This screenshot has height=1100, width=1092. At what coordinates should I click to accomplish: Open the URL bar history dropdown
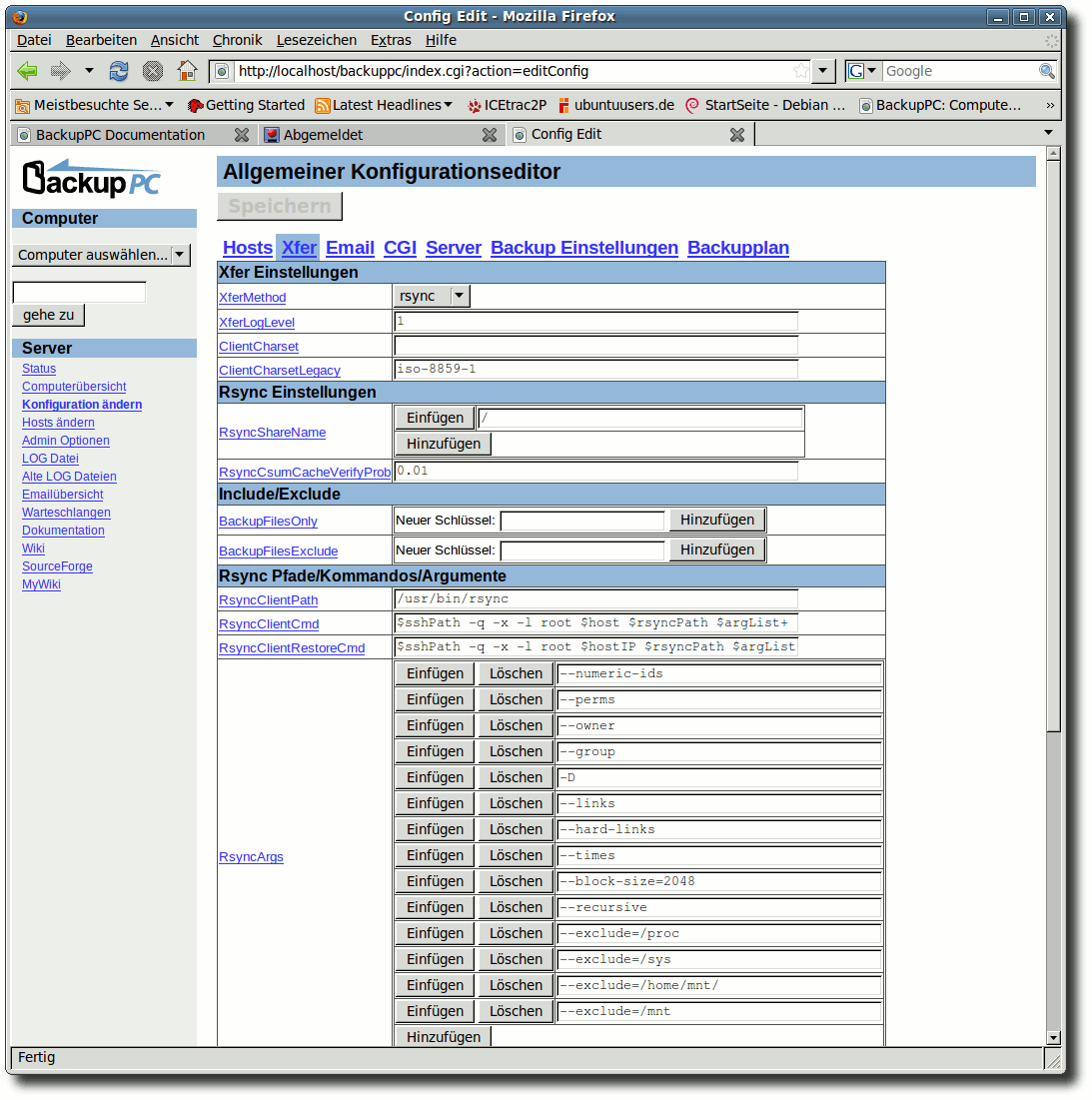[x=823, y=71]
